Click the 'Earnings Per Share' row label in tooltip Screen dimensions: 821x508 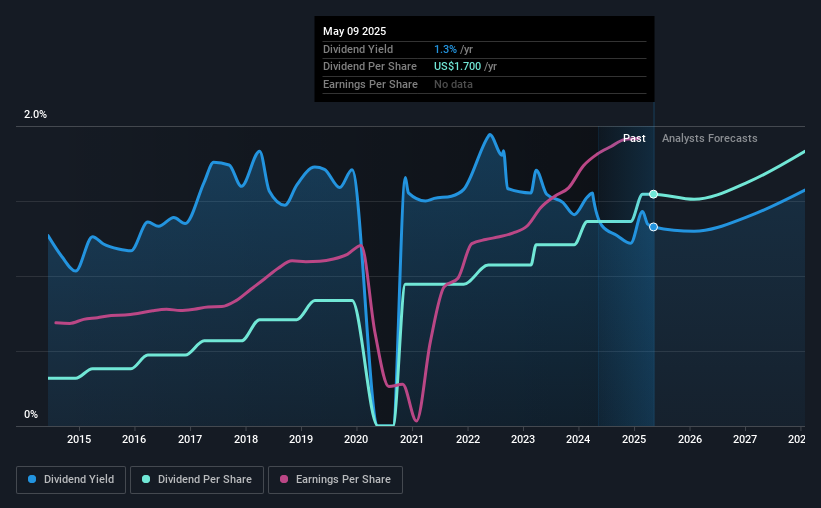coord(370,84)
